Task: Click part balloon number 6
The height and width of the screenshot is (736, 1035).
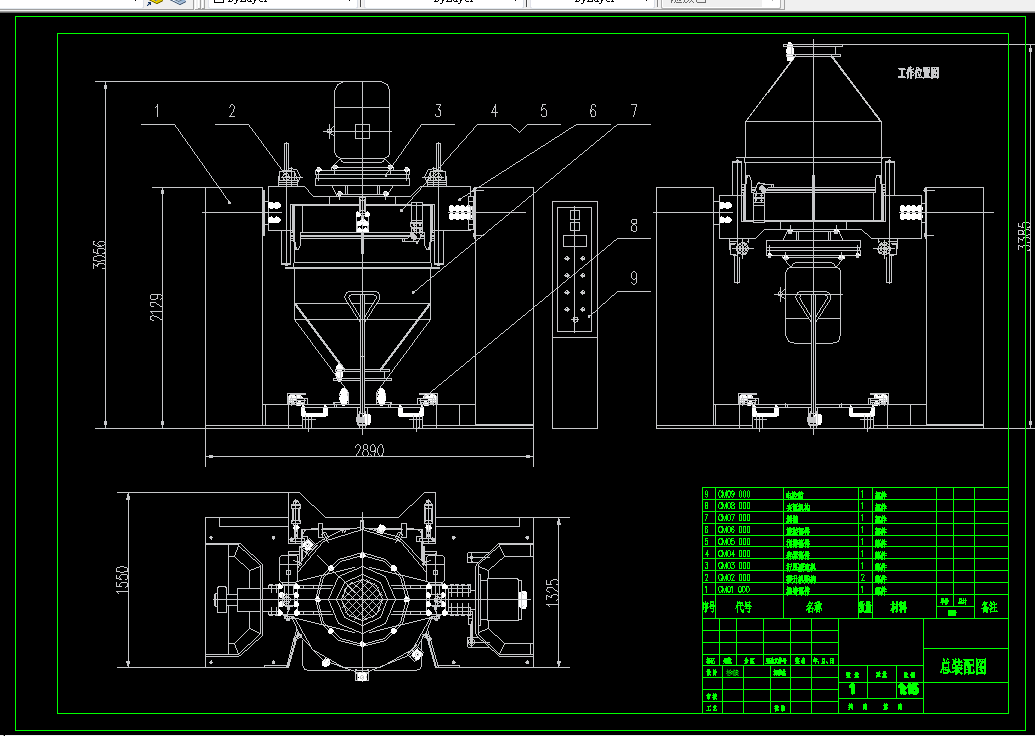Action: (593, 110)
